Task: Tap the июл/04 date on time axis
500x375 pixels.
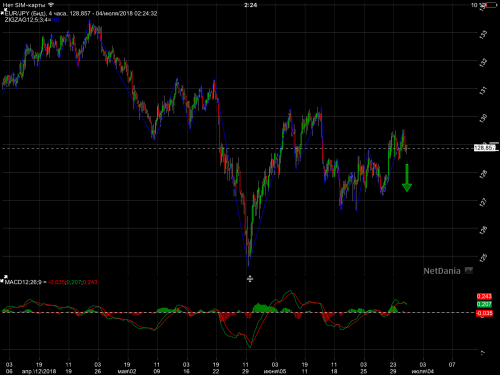Action: click(423, 371)
